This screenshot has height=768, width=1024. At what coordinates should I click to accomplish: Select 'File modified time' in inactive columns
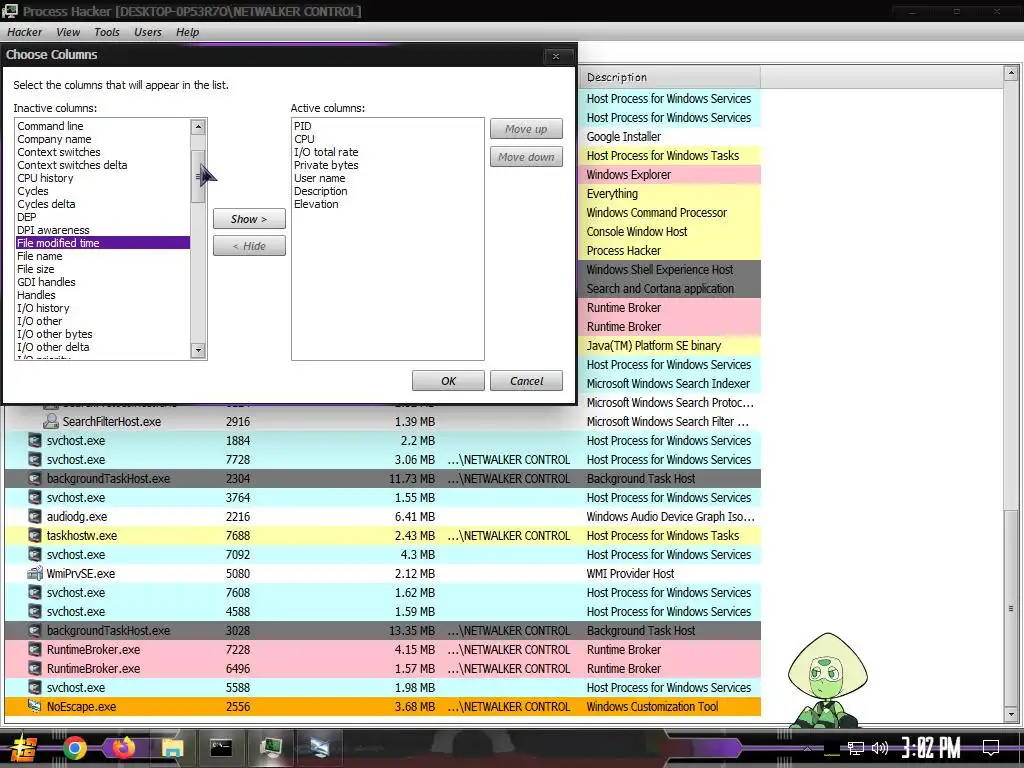[103, 243]
